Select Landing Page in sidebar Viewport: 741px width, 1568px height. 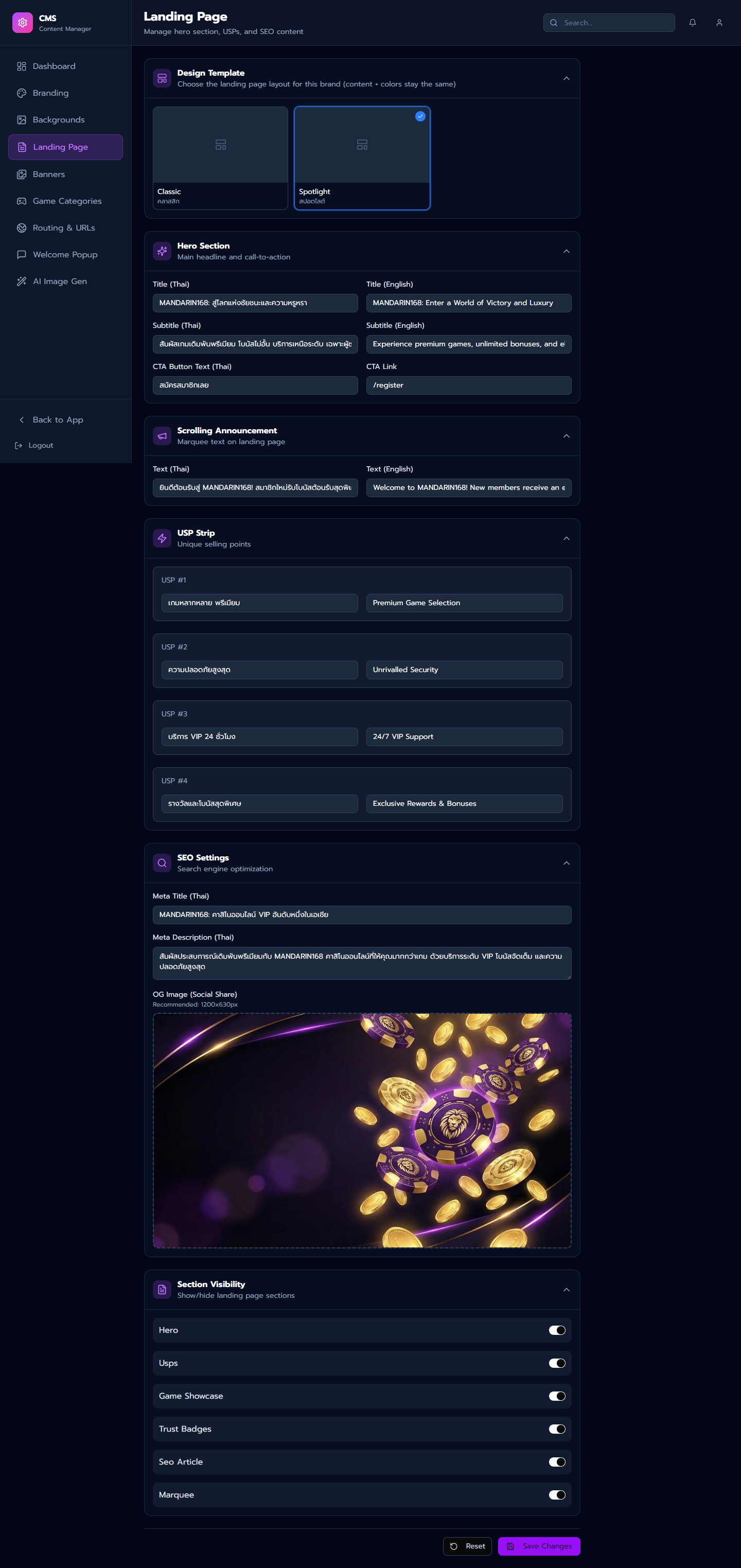click(66, 147)
